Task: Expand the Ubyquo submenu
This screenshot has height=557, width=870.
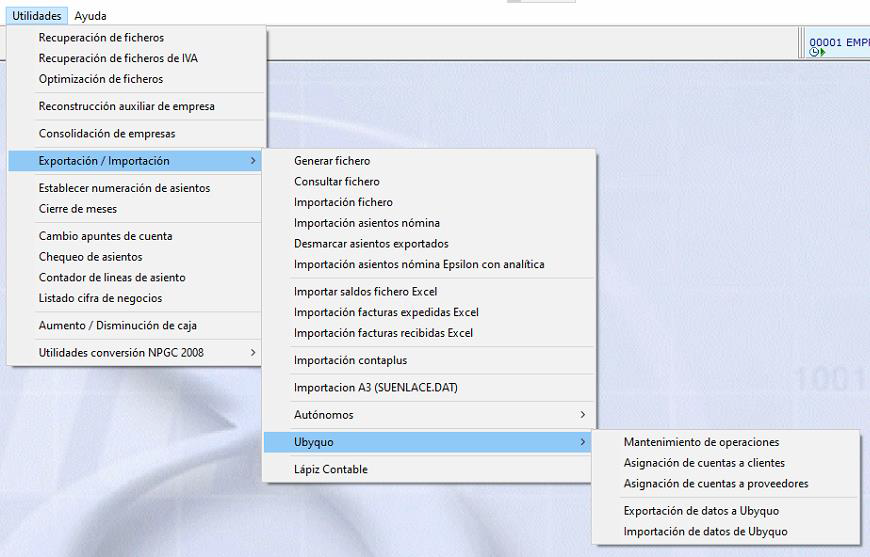Action: pos(428,442)
